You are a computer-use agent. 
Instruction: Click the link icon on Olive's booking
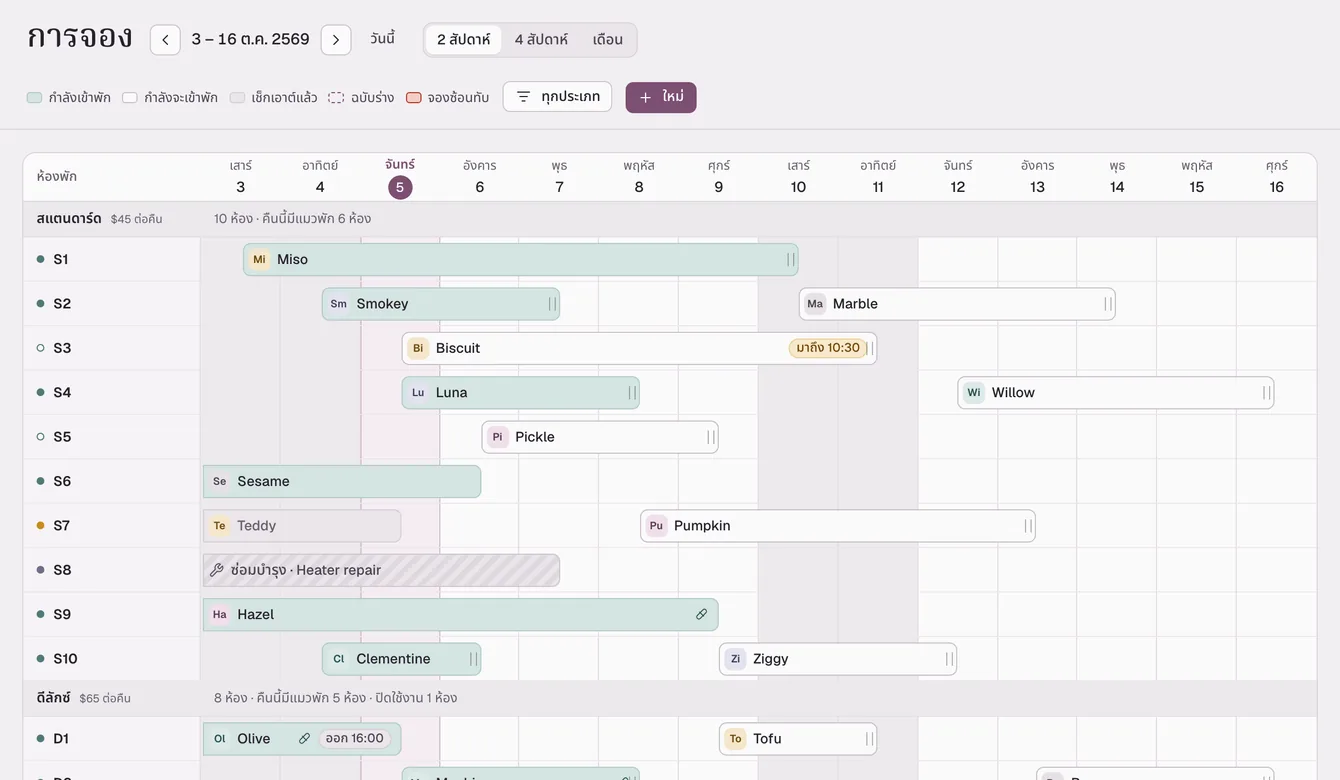[304, 739]
